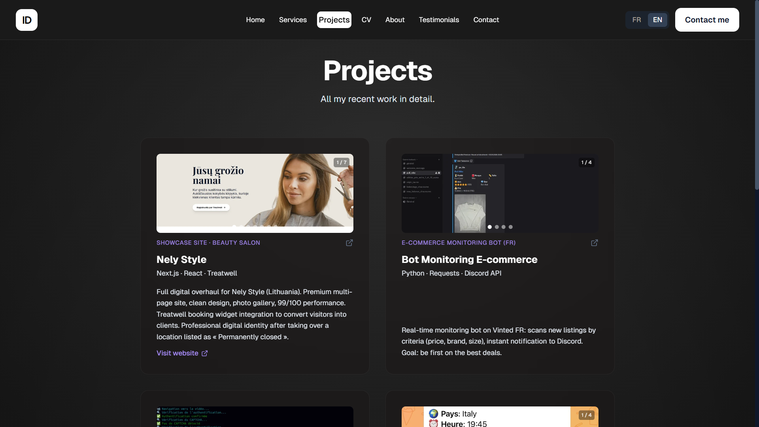Image resolution: width=759 pixels, height=427 pixels.
Task: Click the Projects page heading
Action: coord(378,71)
